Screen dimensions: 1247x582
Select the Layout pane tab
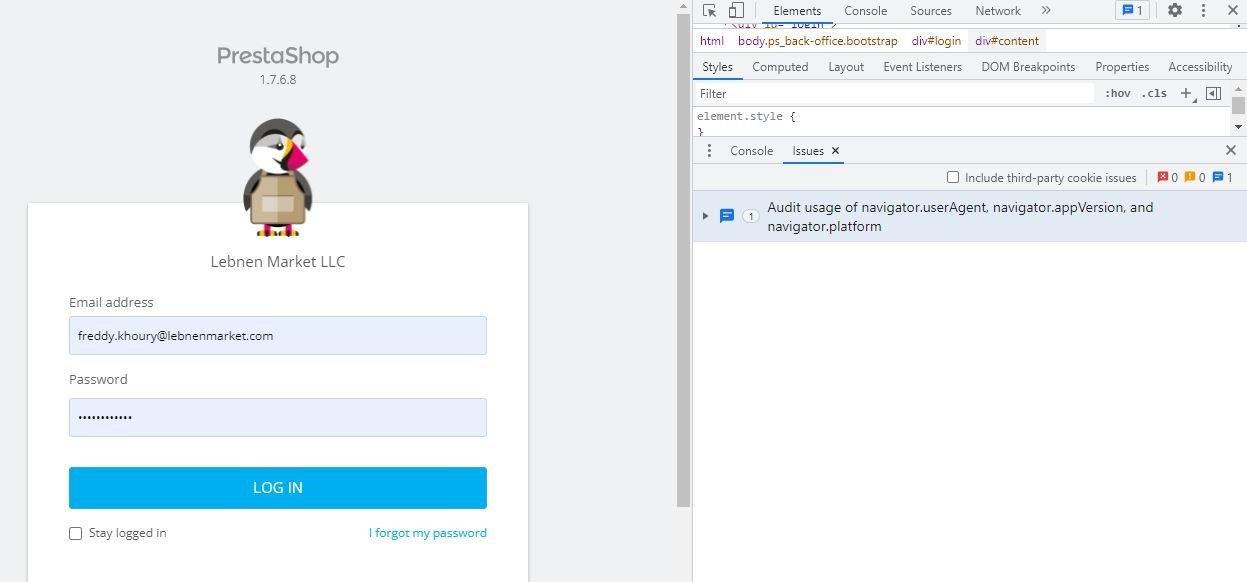(x=846, y=67)
